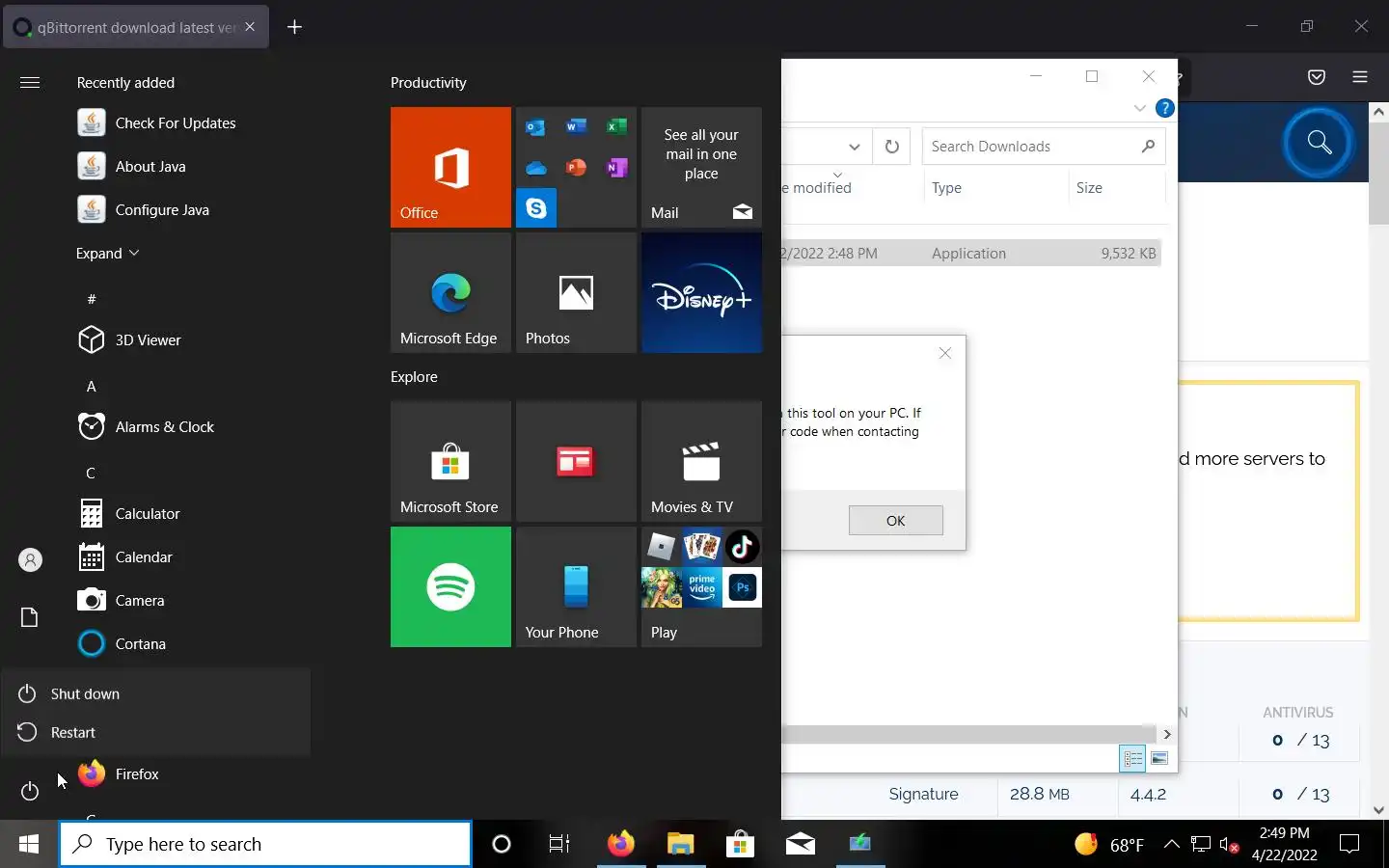Launch Word from the small Office tiles
This screenshot has height=868, width=1389.
point(577,126)
